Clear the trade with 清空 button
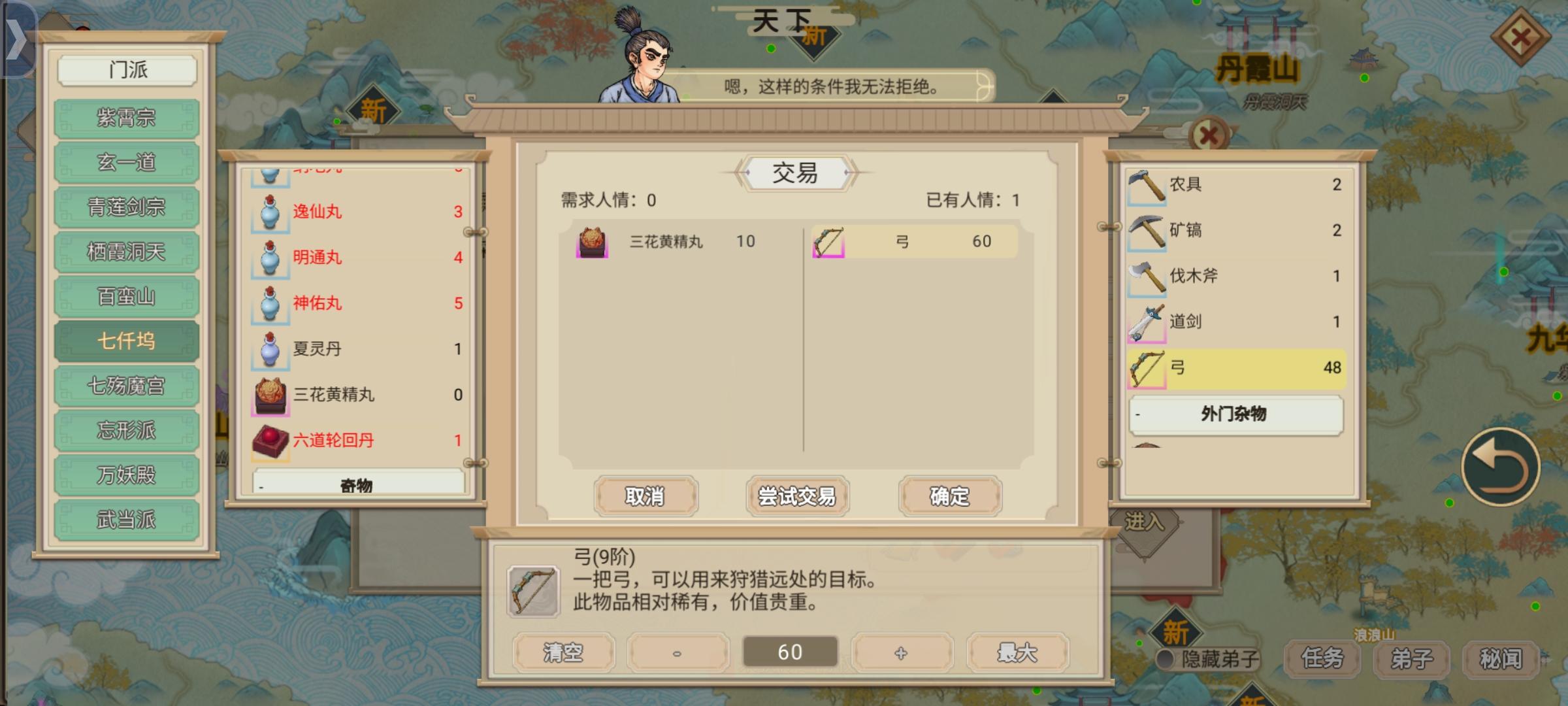 click(x=563, y=652)
